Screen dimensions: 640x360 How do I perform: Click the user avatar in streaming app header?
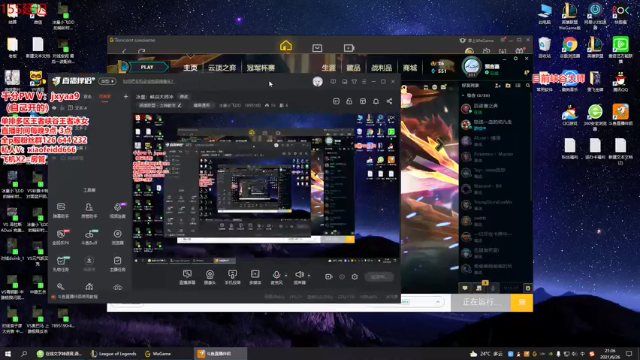click(x=318, y=82)
